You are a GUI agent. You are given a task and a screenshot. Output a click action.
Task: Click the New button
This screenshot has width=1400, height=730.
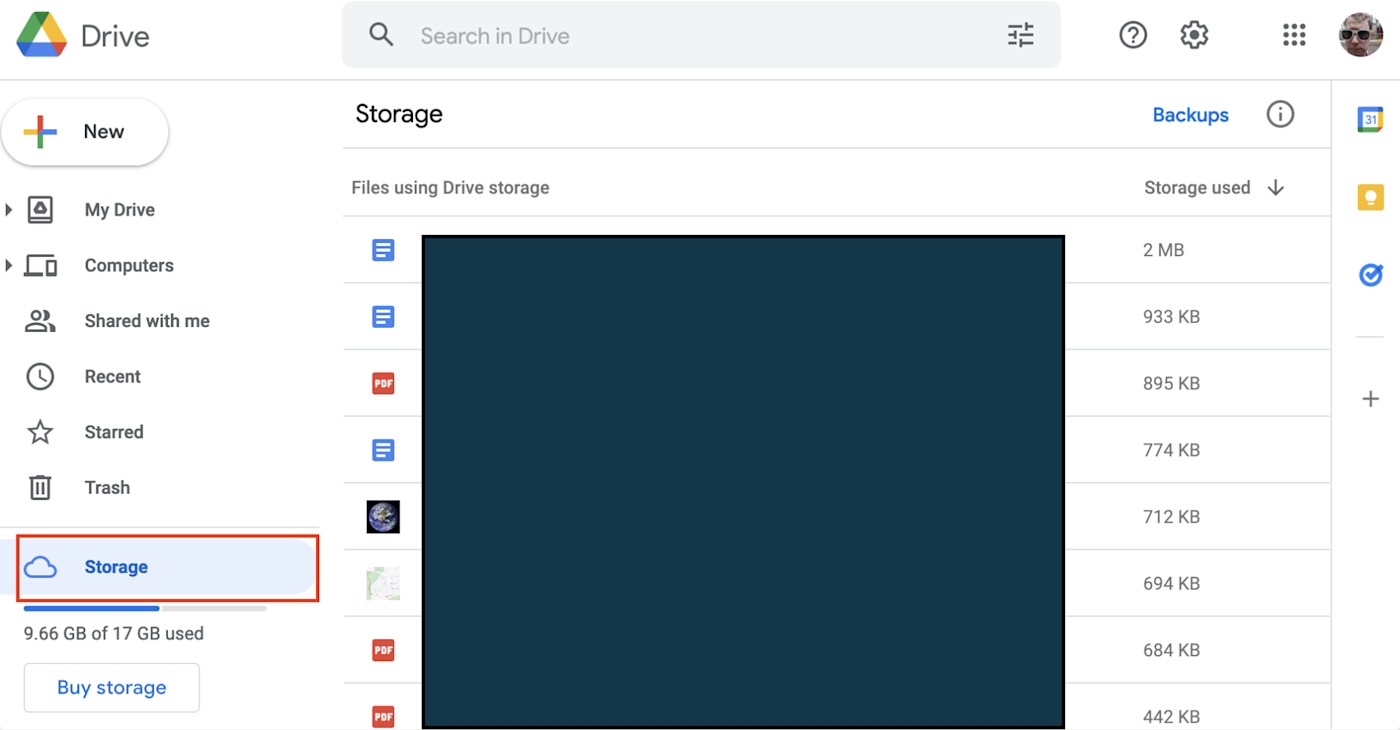(85, 132)
